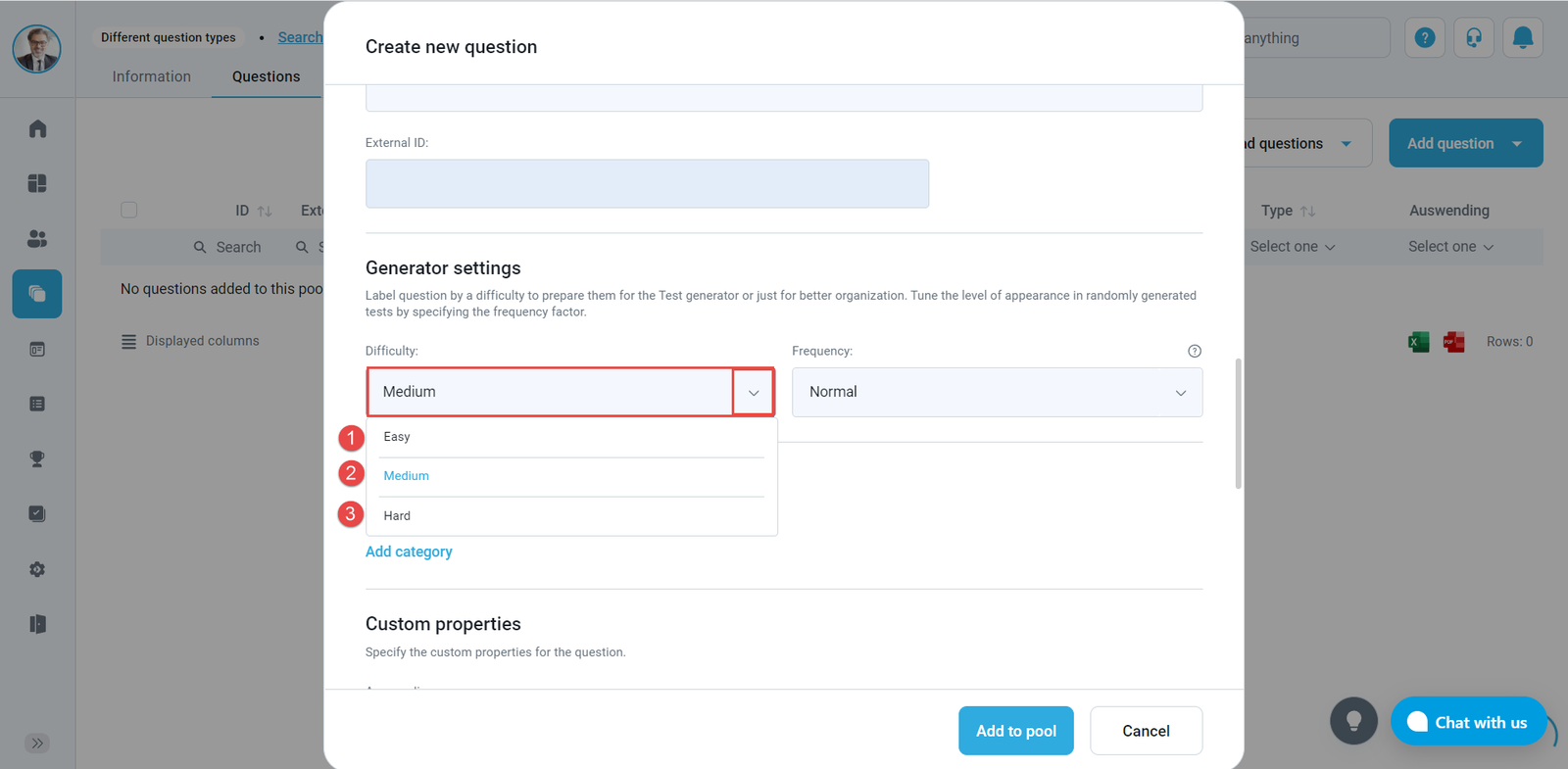Image resolution: width=1568 pixels, height=769 pixels.
Task: Click the Add category link
Action: coord(409,552)
